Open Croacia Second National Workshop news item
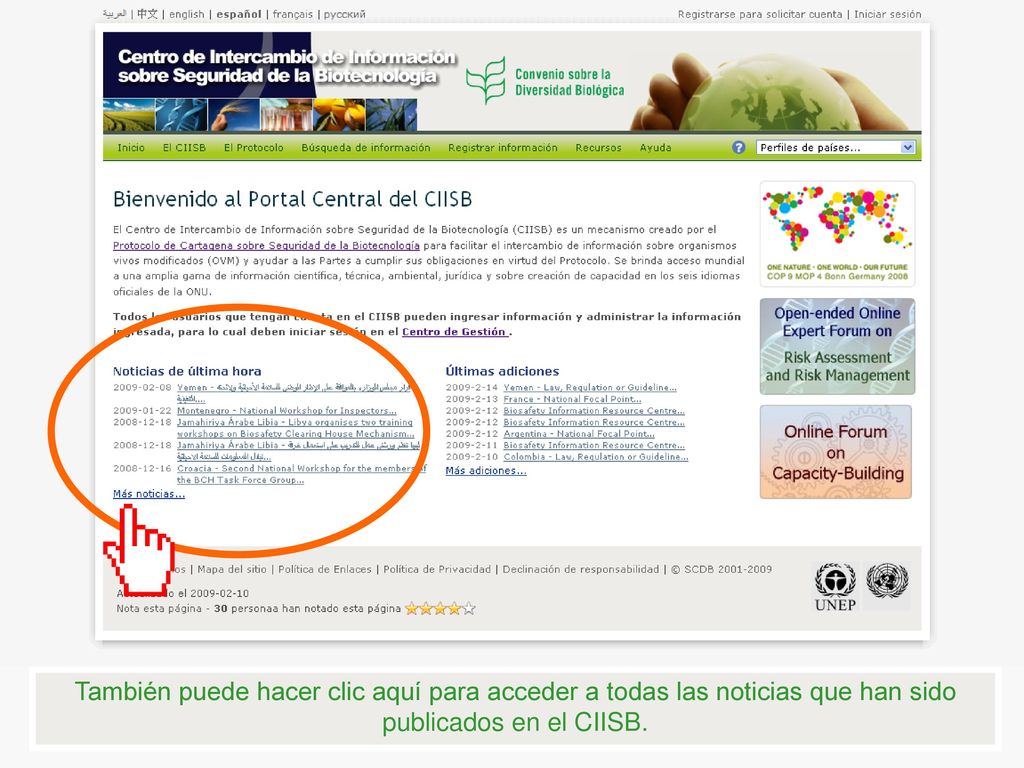The image size is (1024, 768). point(302,474)
